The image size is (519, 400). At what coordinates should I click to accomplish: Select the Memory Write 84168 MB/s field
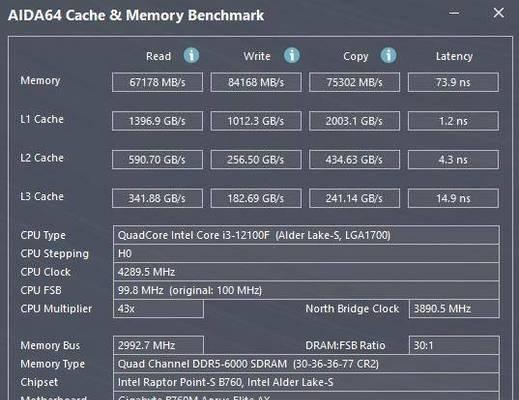[x=256, y=82]
